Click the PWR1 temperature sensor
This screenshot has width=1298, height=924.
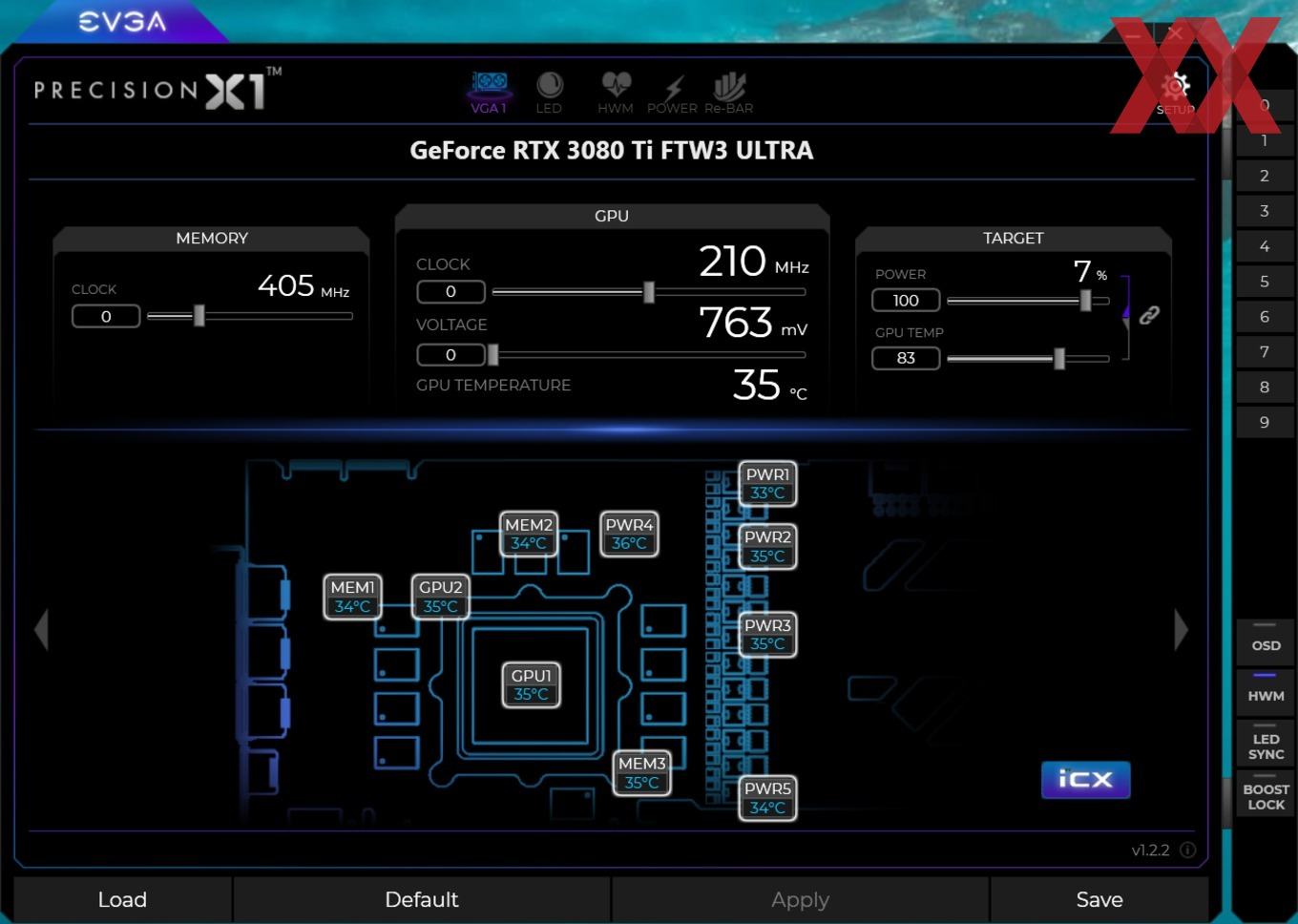pos(767,484)
